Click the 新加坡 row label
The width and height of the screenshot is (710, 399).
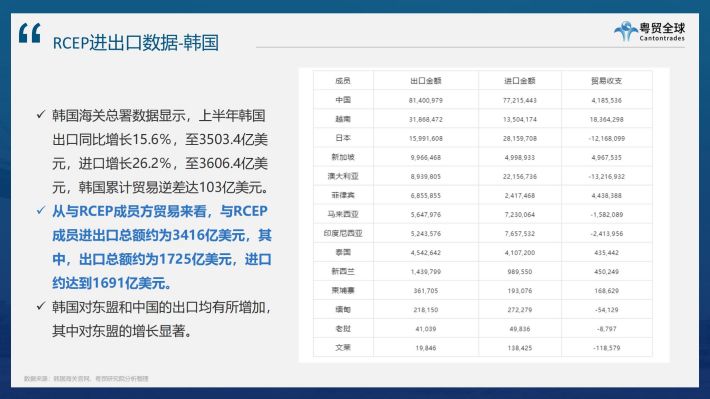[343, 157]
